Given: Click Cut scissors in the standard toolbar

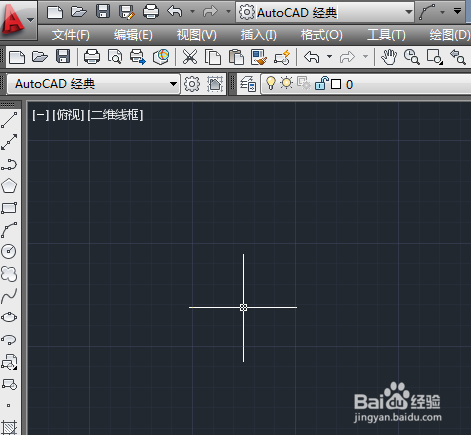Looking at the screenshot, I should [190, 57].
